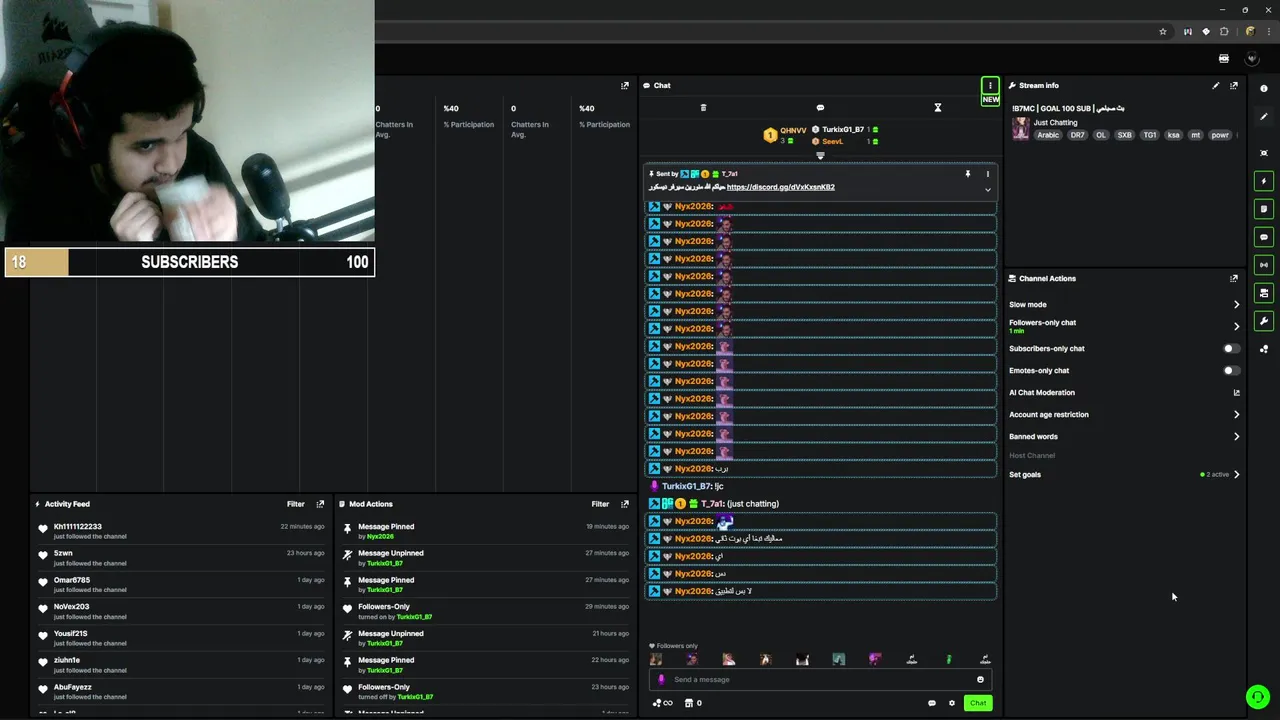This screenshot has height=720, width=1280.
Task: Click the Just Chatting category thumbnail
Action: coord(1020,128)
